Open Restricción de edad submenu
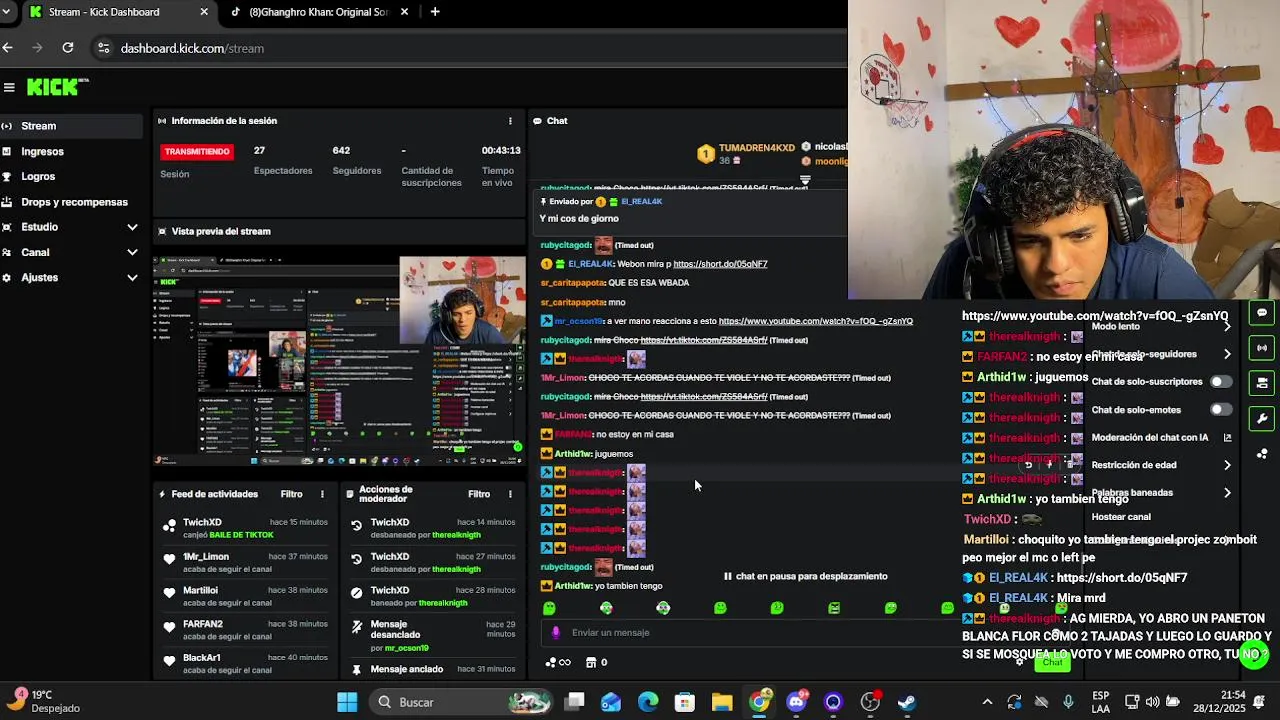The width and height of the screenshot is (1280, 720). [x=1160, y=465]
